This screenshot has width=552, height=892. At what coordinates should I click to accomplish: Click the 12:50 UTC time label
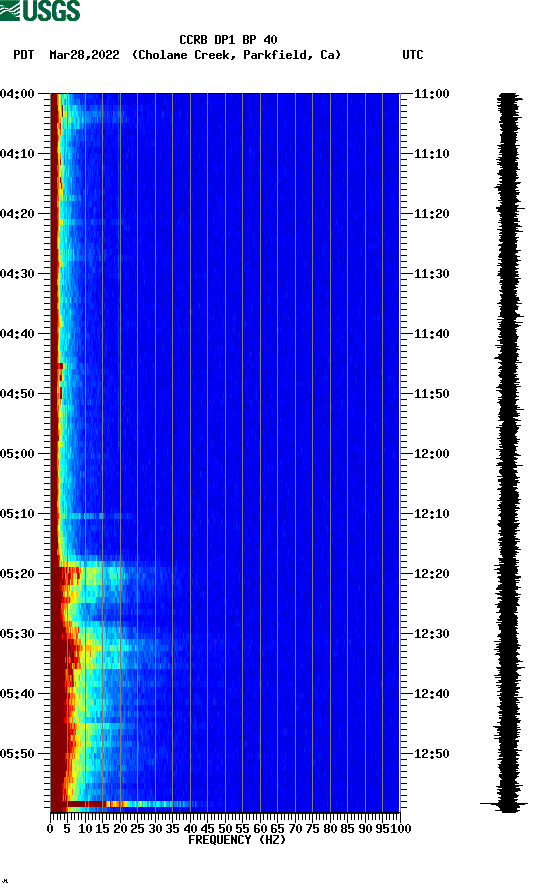pyautogui.click(x=431, y=754)
